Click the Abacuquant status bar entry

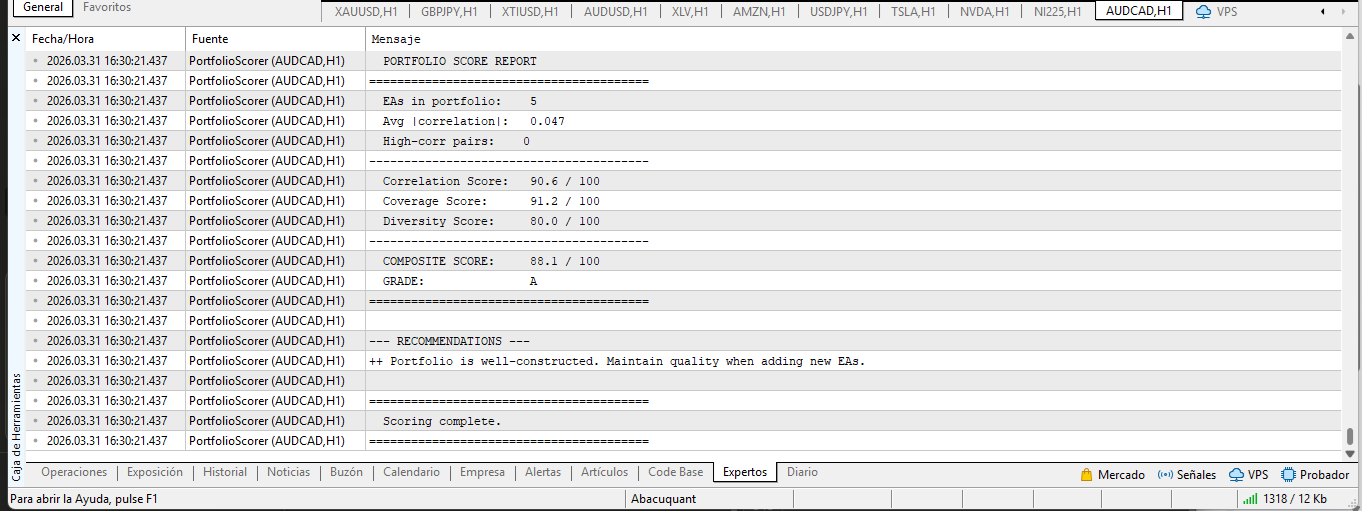[x=664, y=499]
